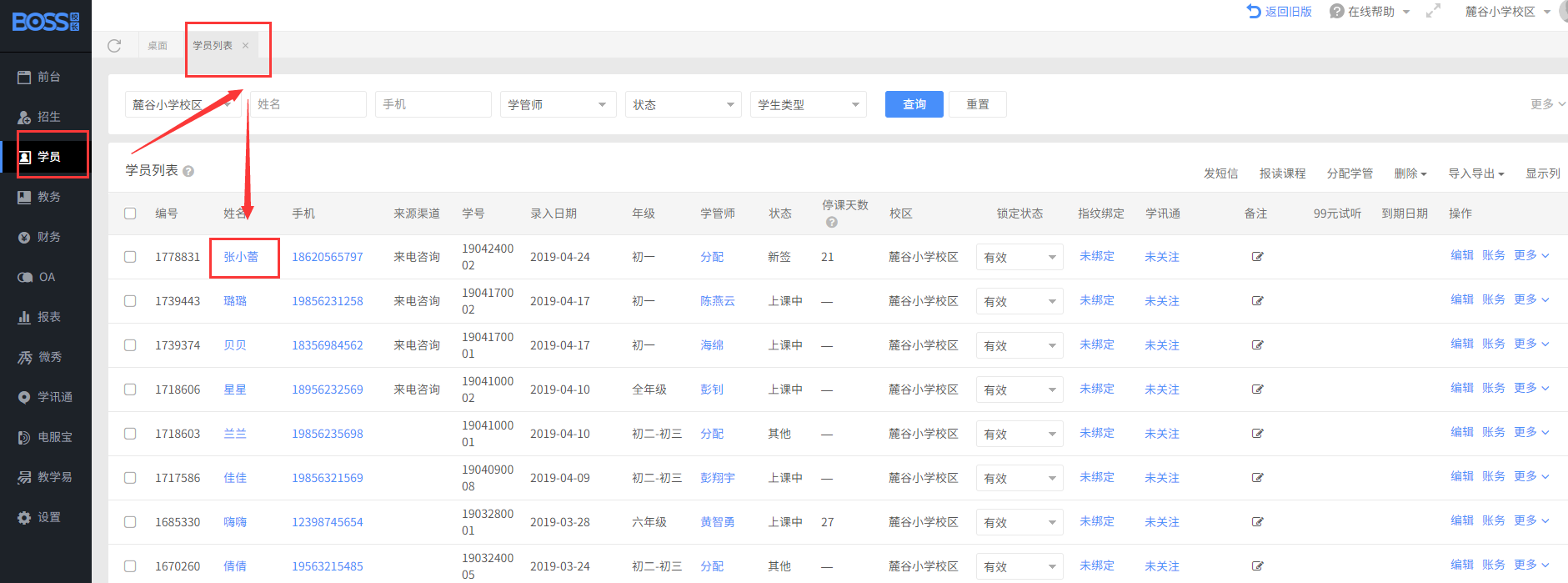Check the row 1739374 checkbox

pyautogui.click(x=130, y=345)
